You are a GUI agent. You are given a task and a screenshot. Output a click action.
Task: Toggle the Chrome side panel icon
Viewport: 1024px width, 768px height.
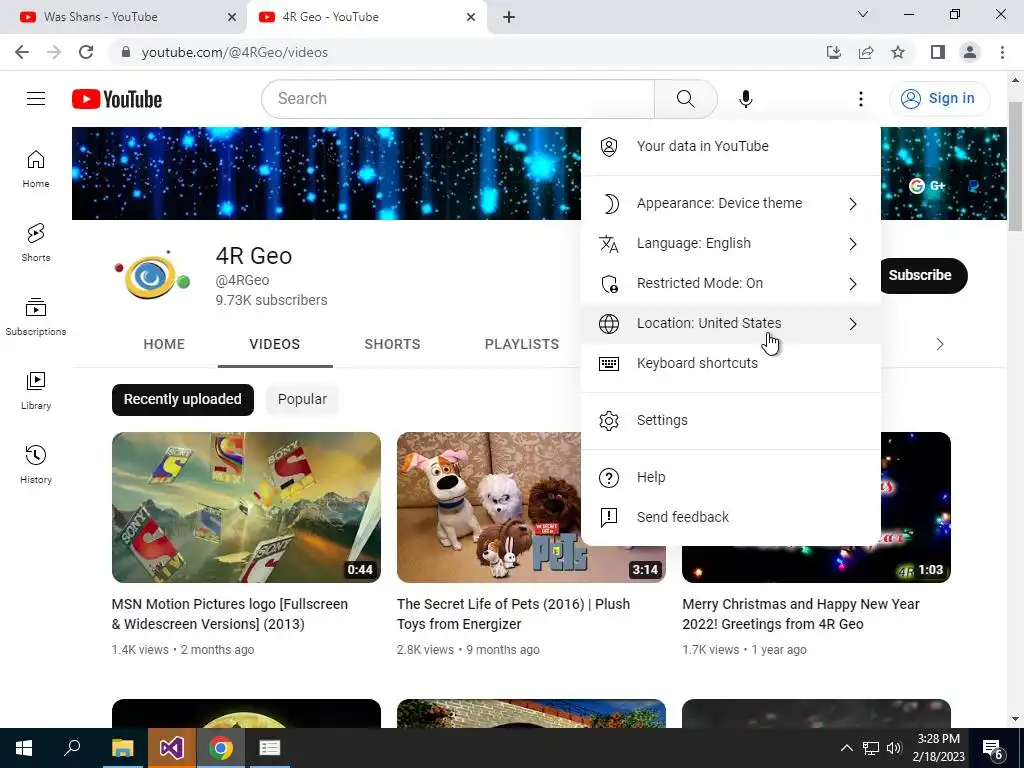[938, 52]
